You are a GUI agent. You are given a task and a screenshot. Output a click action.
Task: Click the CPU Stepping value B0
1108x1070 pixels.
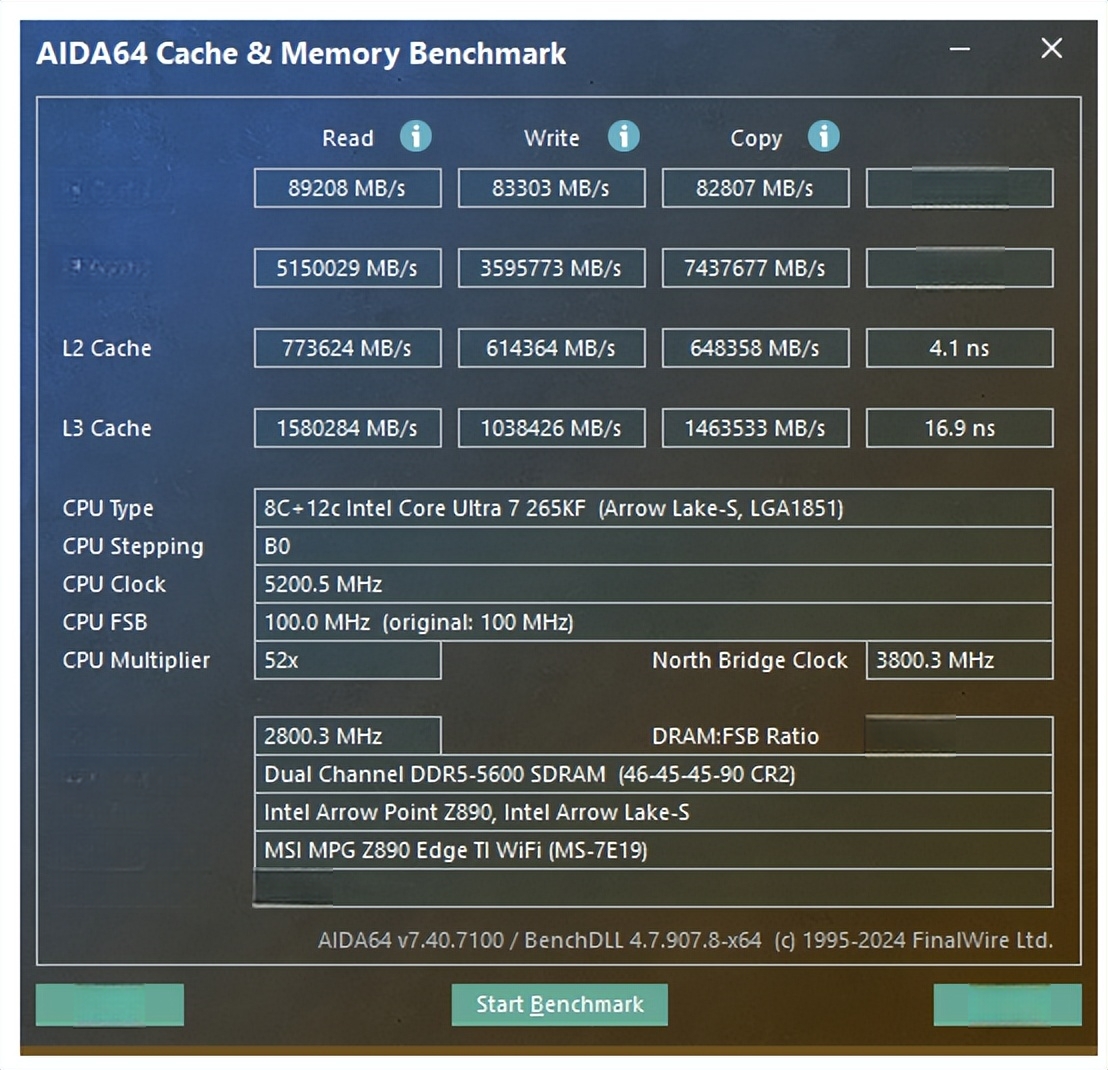tap(654, 546)
